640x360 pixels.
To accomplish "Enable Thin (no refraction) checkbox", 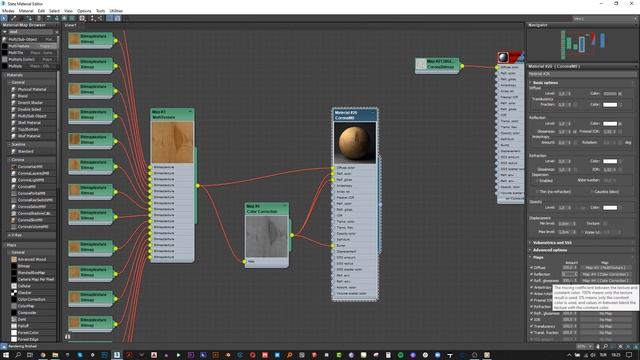I will [x=538, y=191].
